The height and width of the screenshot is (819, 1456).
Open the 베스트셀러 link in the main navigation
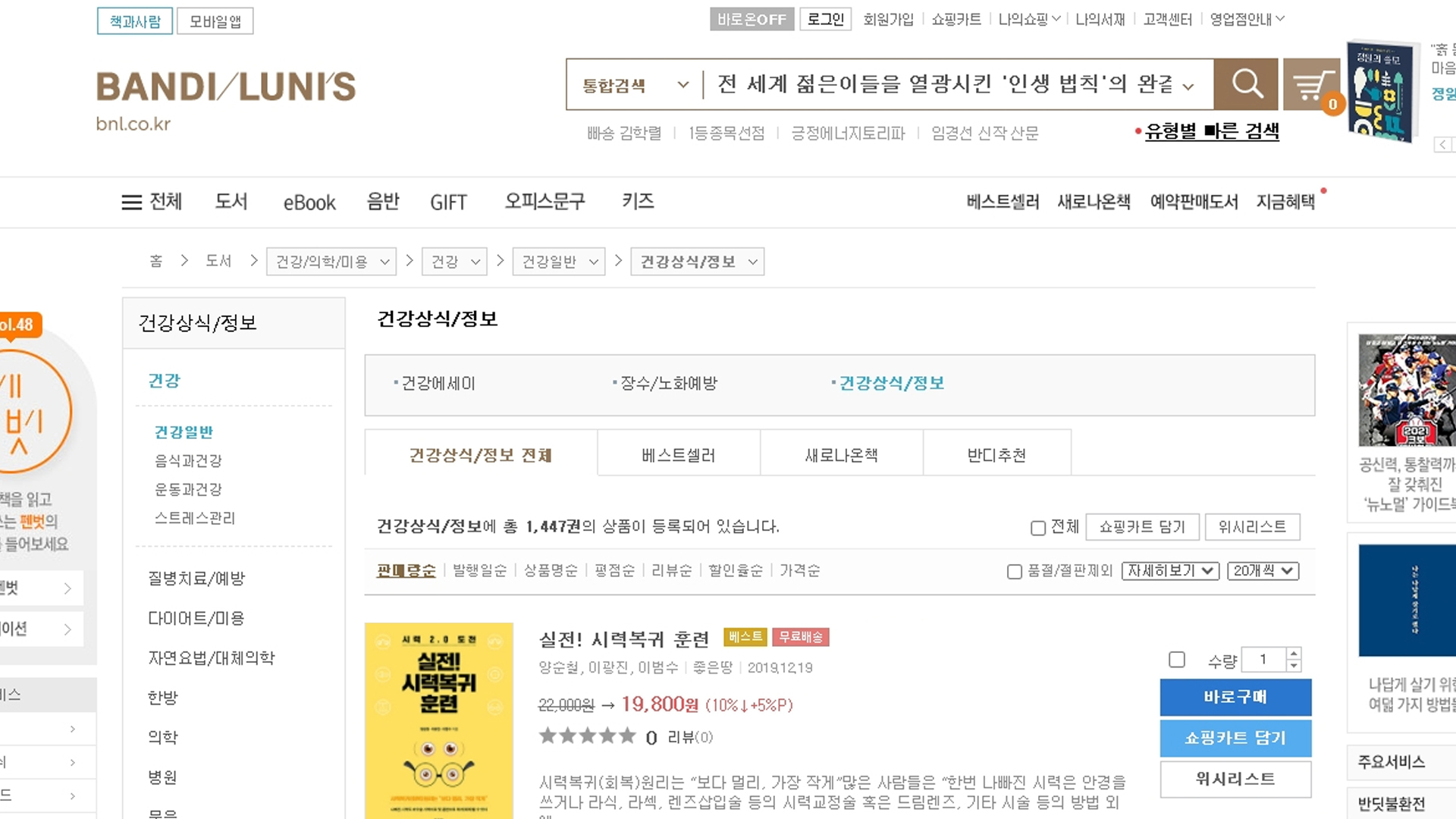(x=1003, y=202)
